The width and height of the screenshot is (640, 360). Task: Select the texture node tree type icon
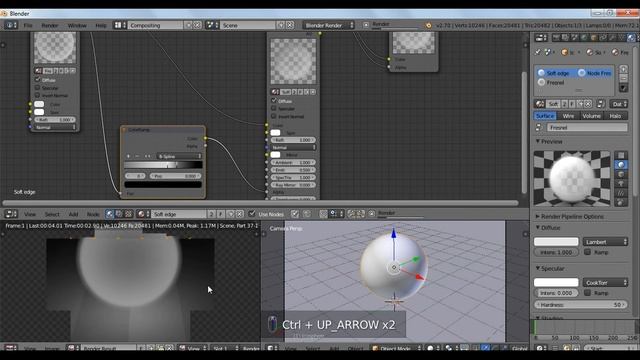coord(128,214)
